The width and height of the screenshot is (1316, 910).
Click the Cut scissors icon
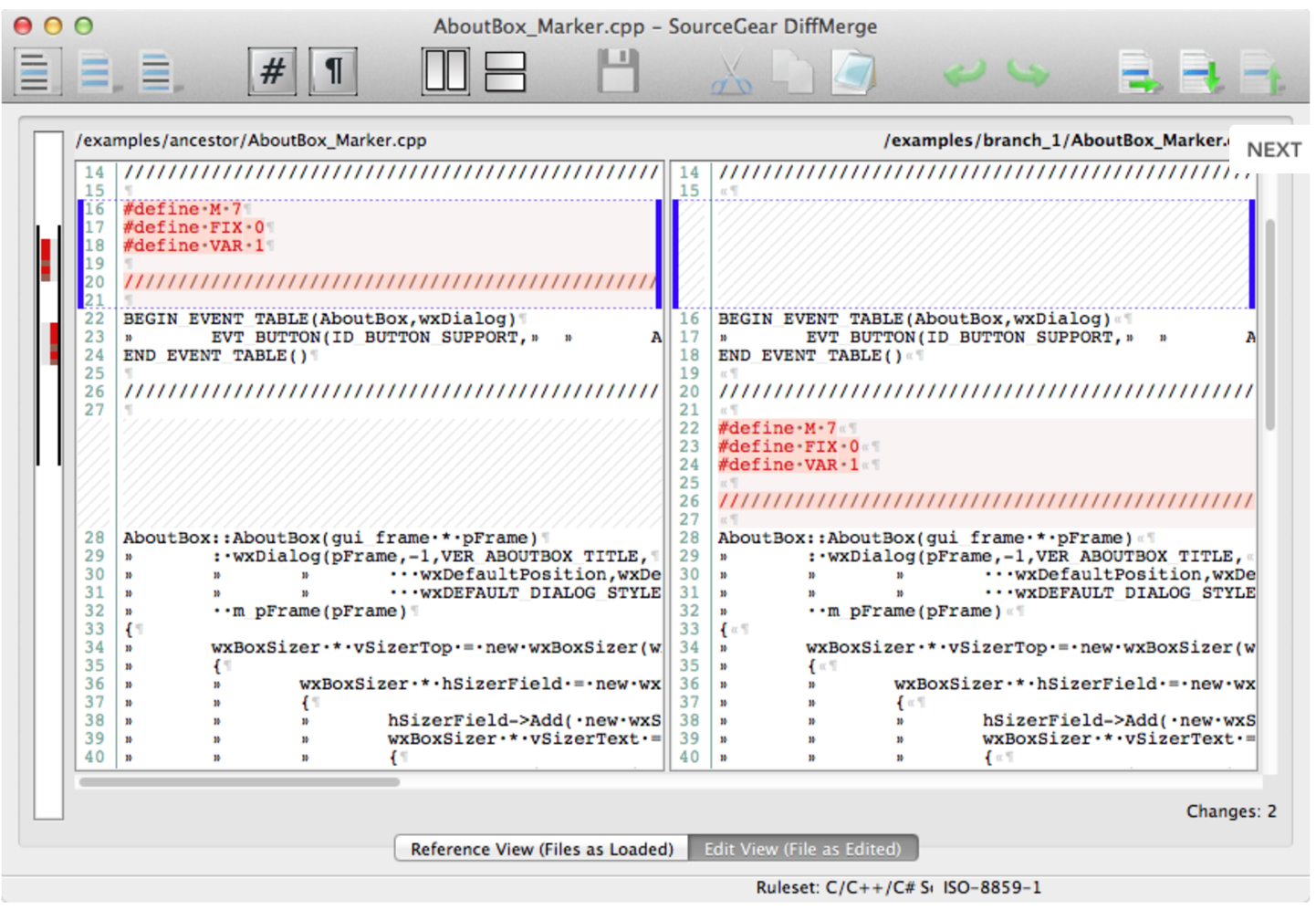[x=731, y=73]
